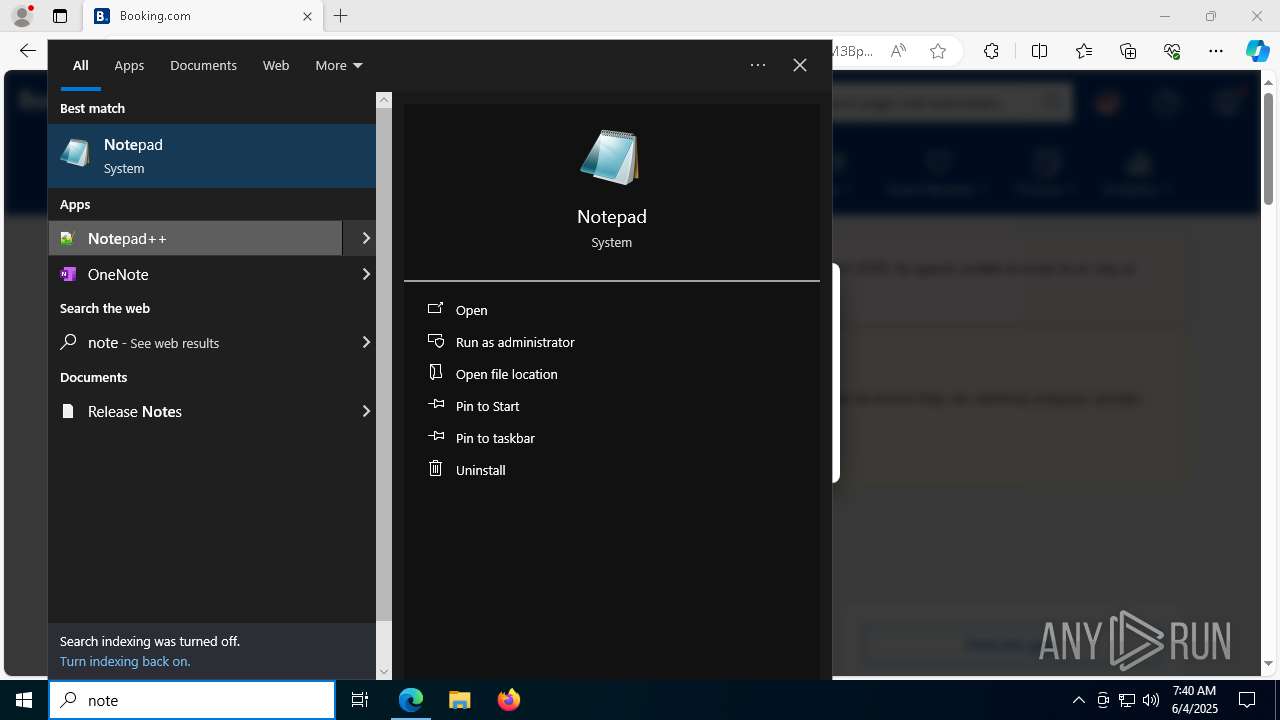Click the Edge profile avatar icon
The width and height of the screenshot is (1280, 720).
(22, 16)
